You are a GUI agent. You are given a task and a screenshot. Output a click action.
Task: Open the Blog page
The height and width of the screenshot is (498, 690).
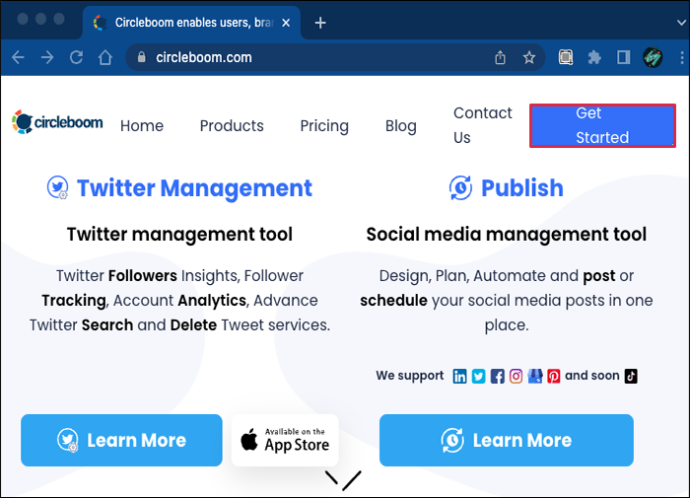click(400, 126)
